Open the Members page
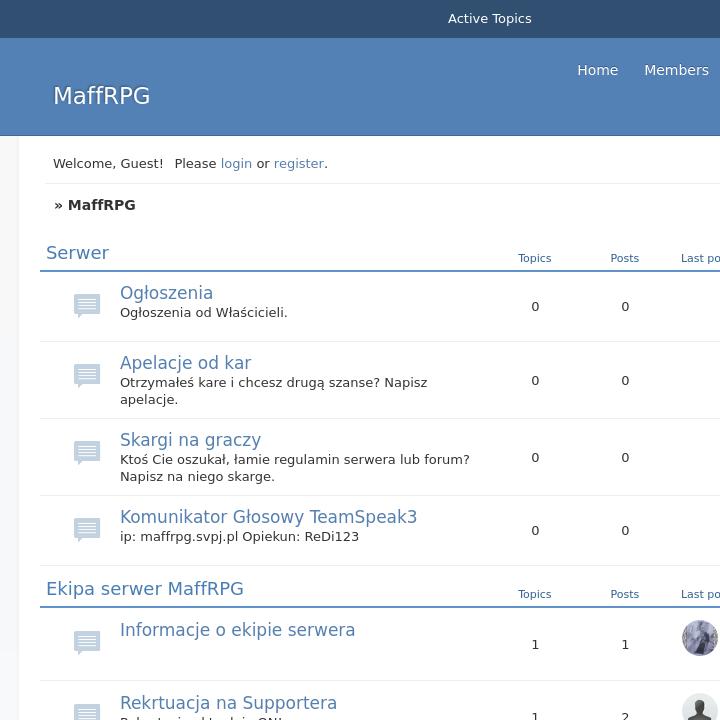 tap(676, 70)
